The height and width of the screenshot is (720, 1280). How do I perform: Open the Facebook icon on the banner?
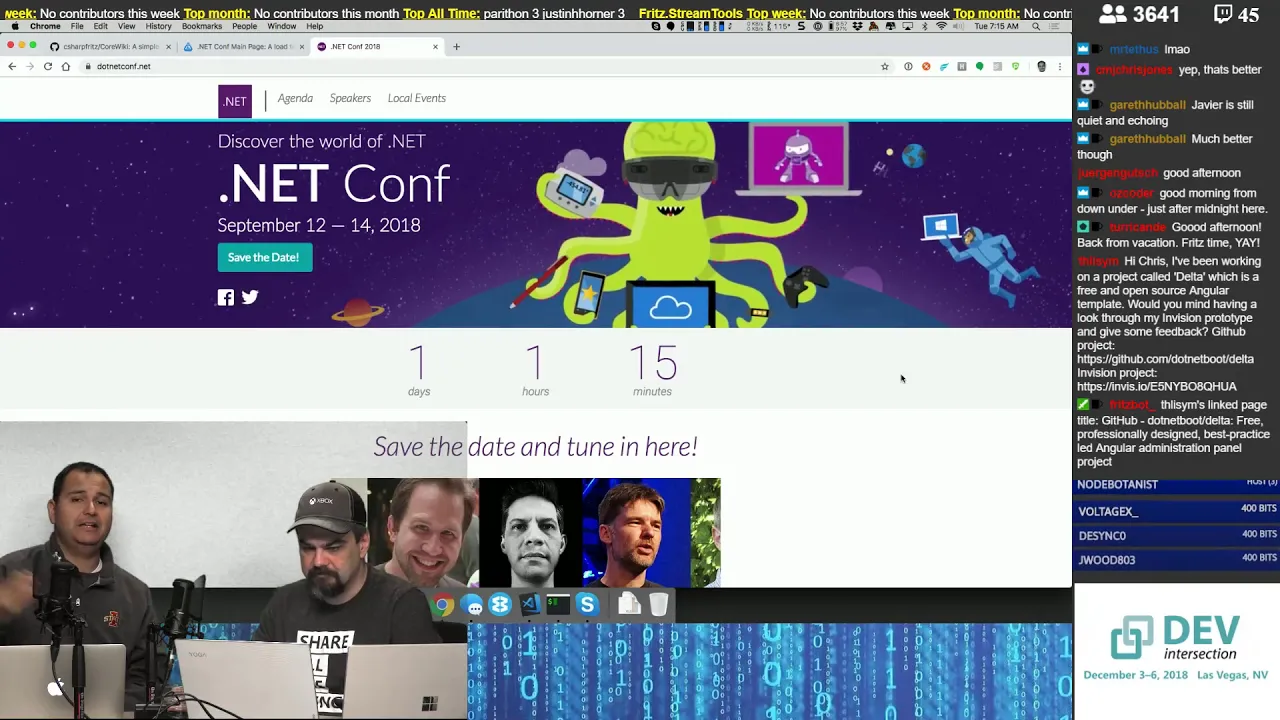click(226, 297)
